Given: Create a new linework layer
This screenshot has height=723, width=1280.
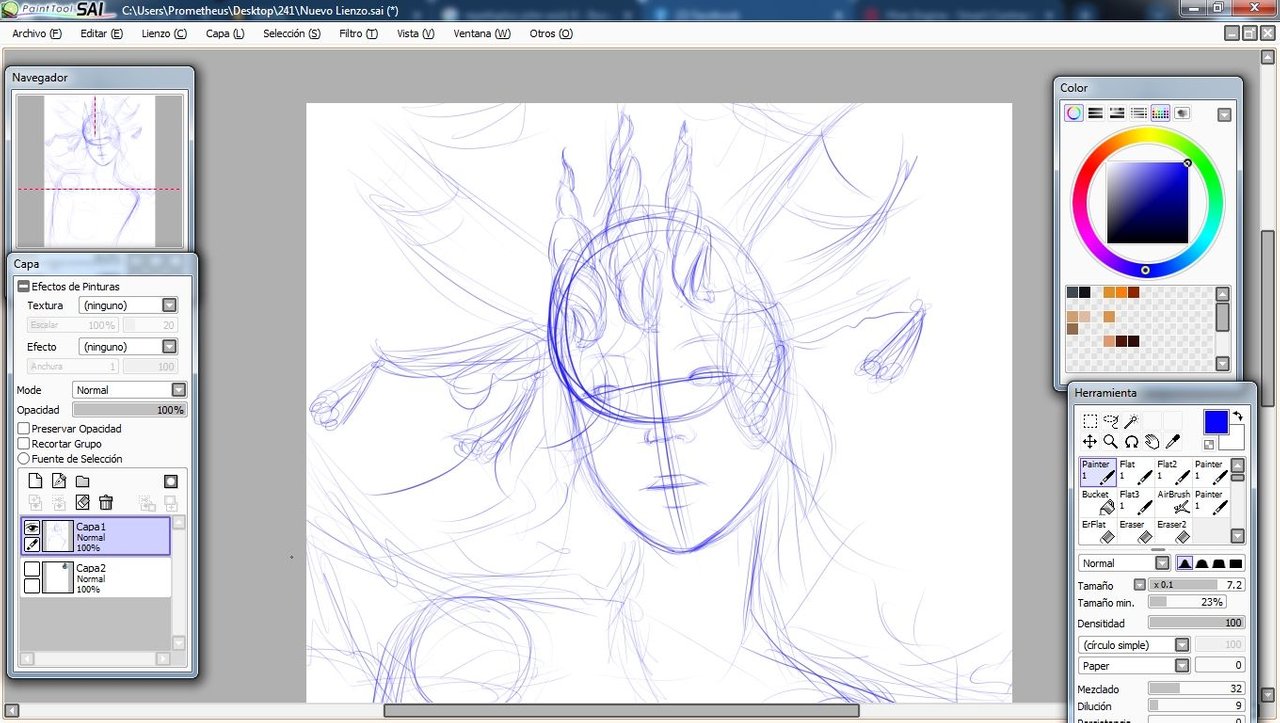Looking at the screenshot, I should [59, 481].
